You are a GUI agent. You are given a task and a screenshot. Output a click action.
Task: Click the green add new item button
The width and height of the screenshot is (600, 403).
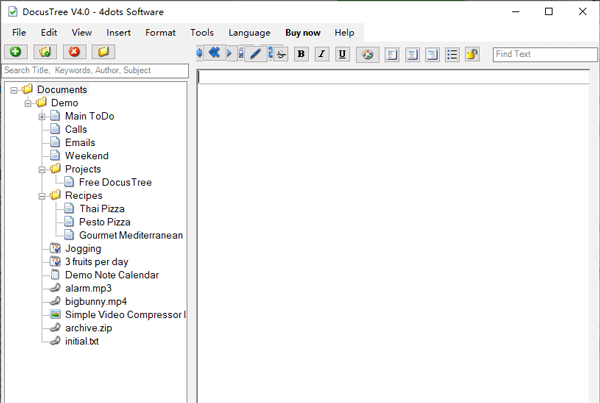click(x=16, y=52)
